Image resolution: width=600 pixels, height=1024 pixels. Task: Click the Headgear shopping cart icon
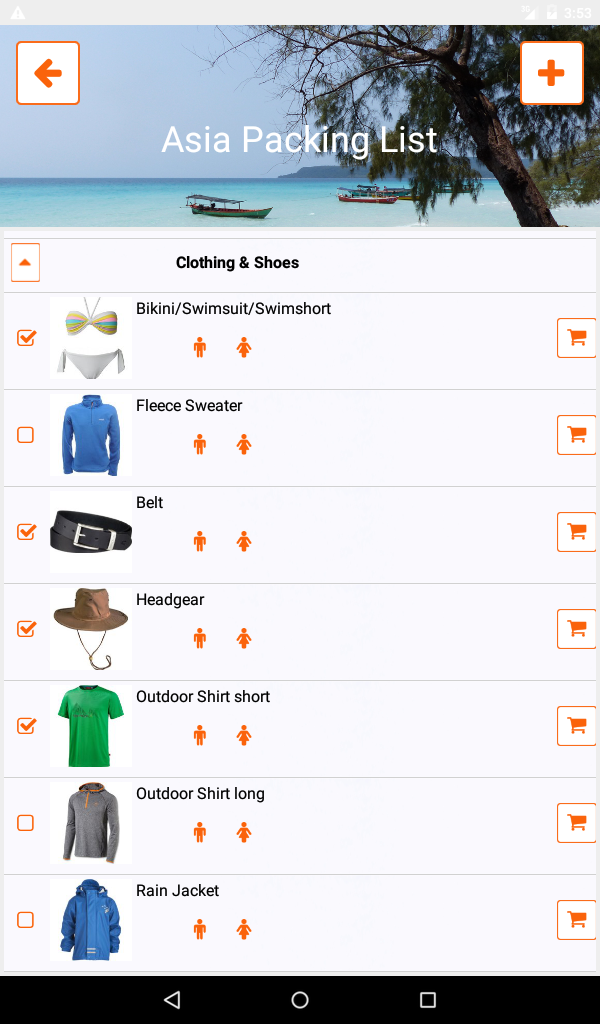click(x=576, y=629)
